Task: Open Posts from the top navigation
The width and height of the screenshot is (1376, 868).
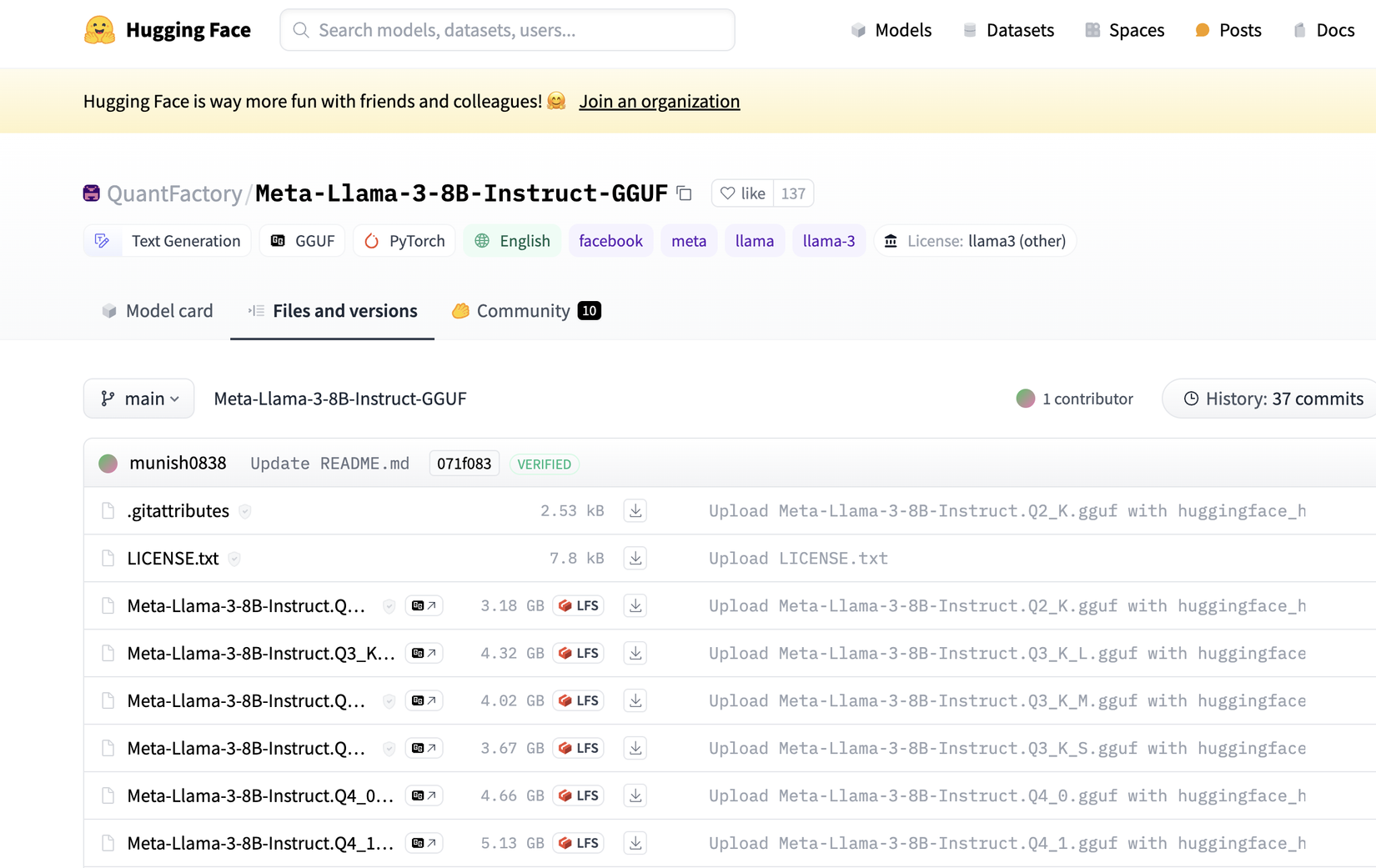Action: click(1228, 30)
